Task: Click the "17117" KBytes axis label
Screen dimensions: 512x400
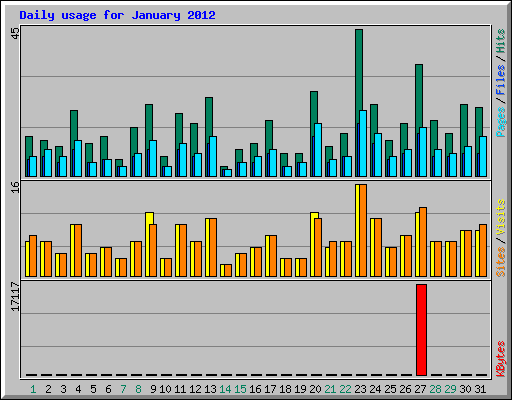Action: (15, 297)
